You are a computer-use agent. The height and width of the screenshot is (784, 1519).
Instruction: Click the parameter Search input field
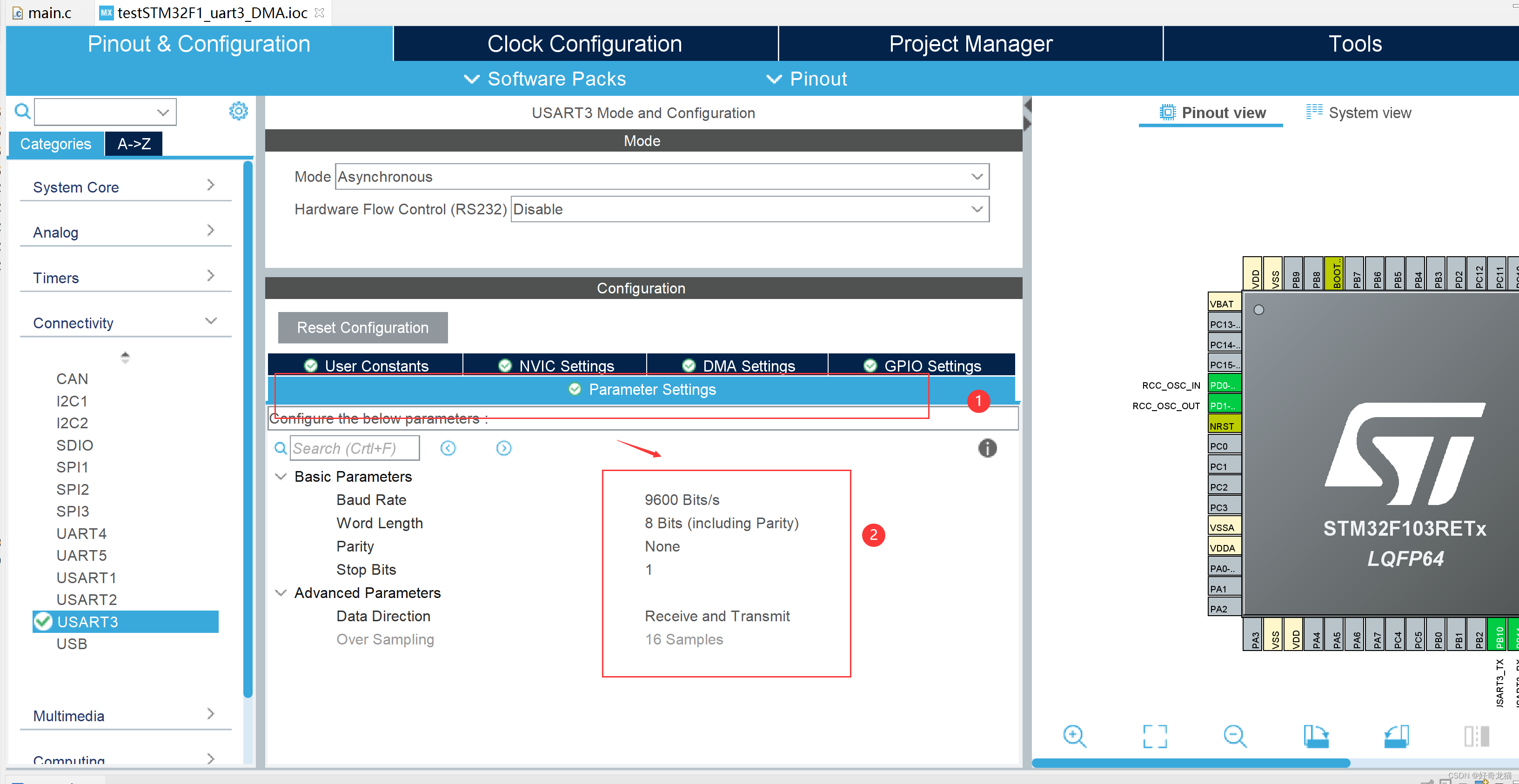click(x=355, y=448)
